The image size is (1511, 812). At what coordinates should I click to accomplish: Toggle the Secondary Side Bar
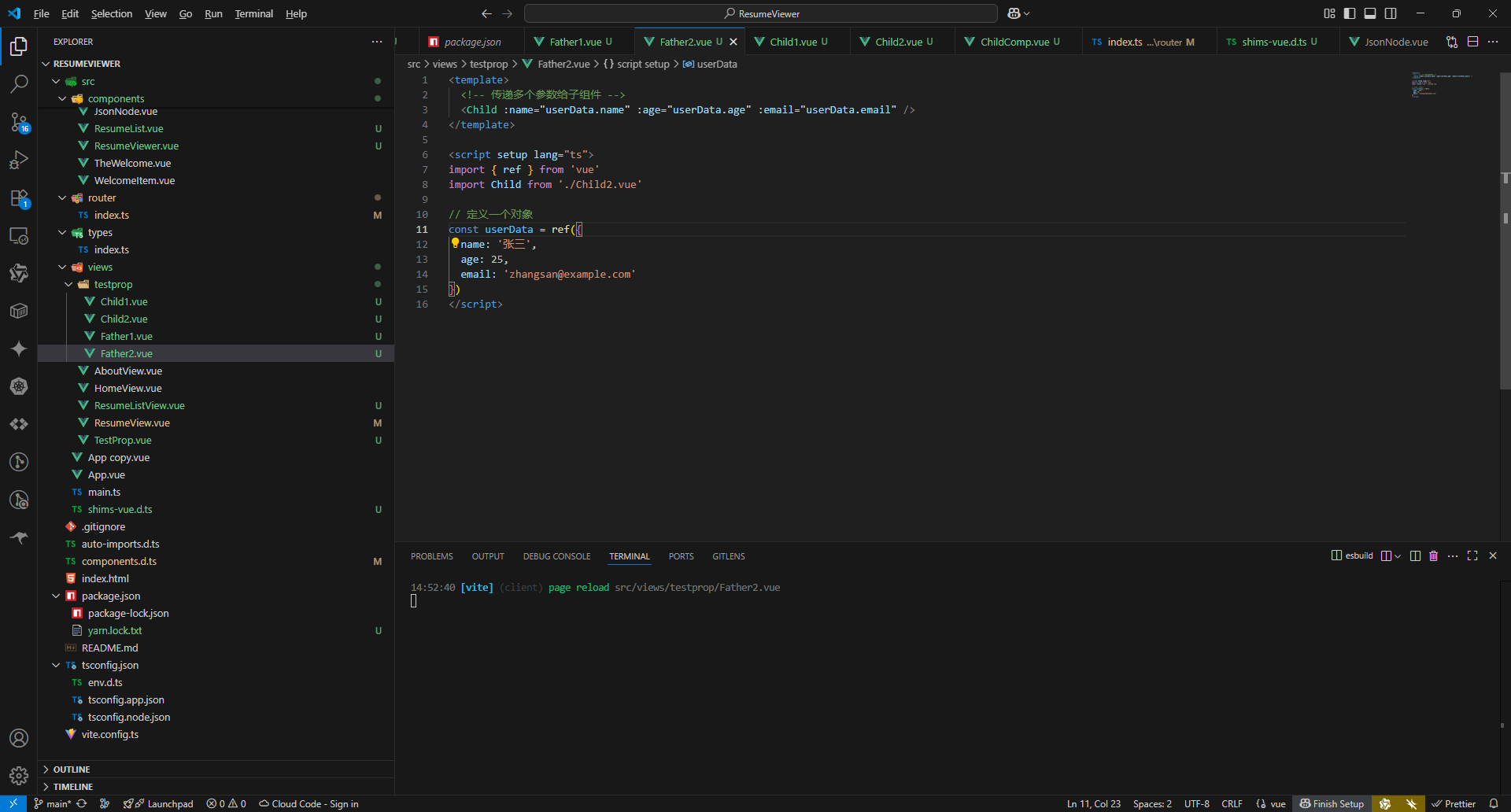point(1391,13)
